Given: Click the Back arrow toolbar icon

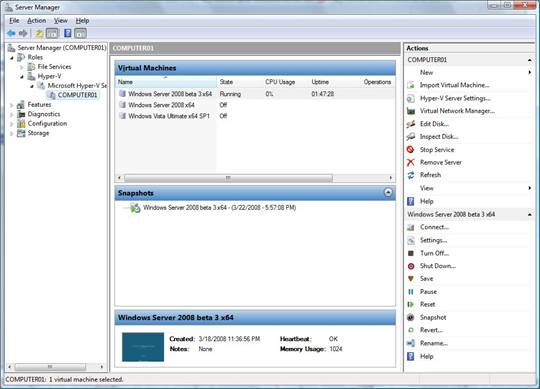Looking at the screenshot, I should tap(11, 33).
